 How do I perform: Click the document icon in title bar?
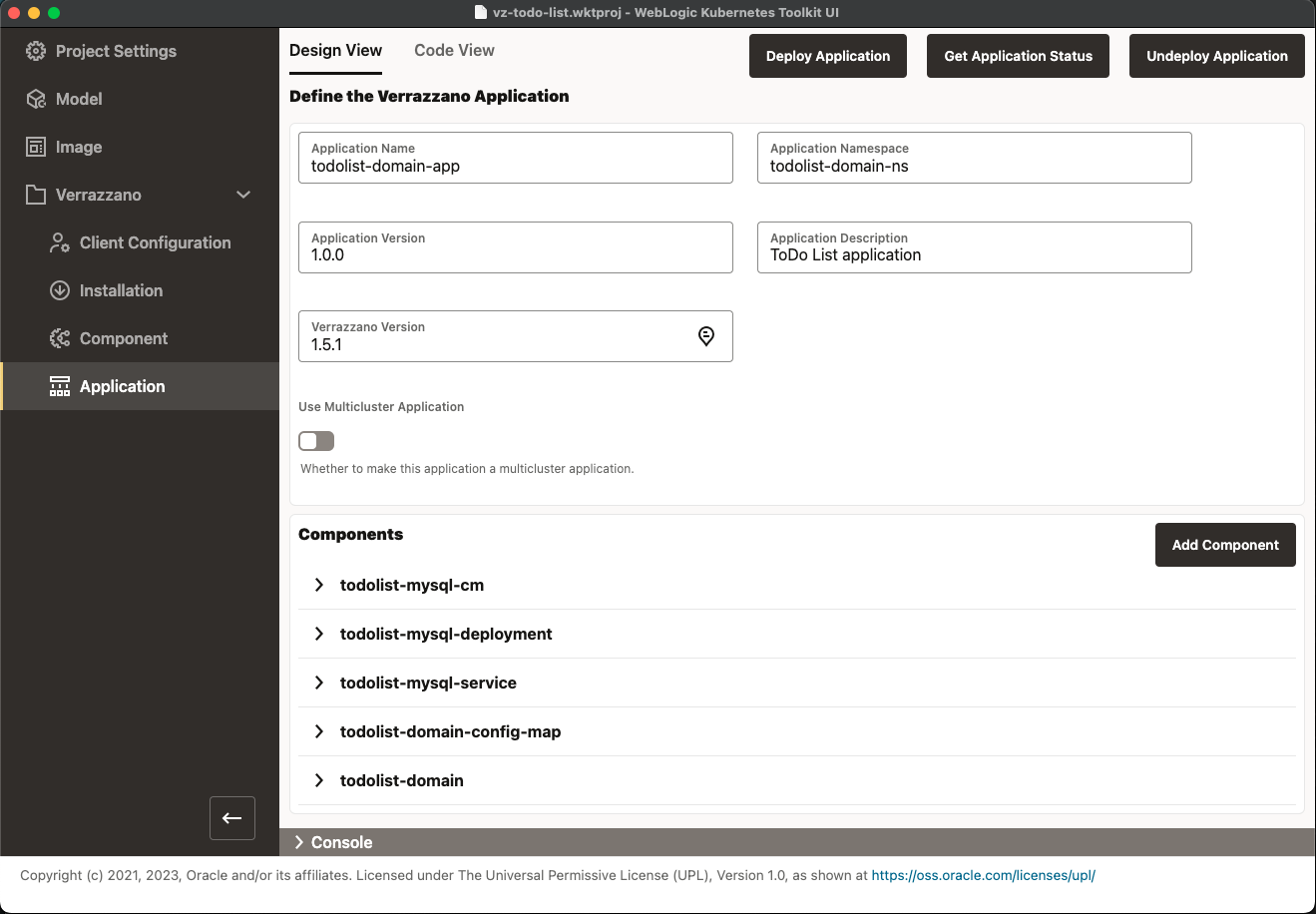tap(481, 13)
